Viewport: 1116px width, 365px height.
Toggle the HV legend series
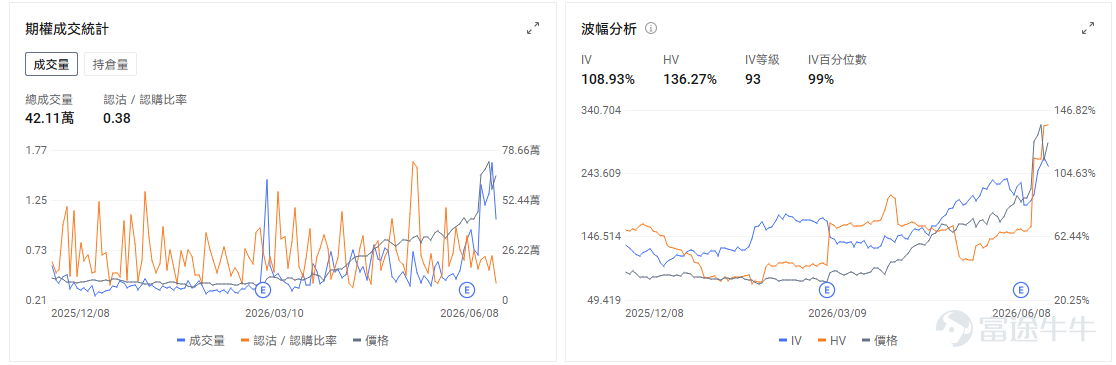click(x=832, y=341)
